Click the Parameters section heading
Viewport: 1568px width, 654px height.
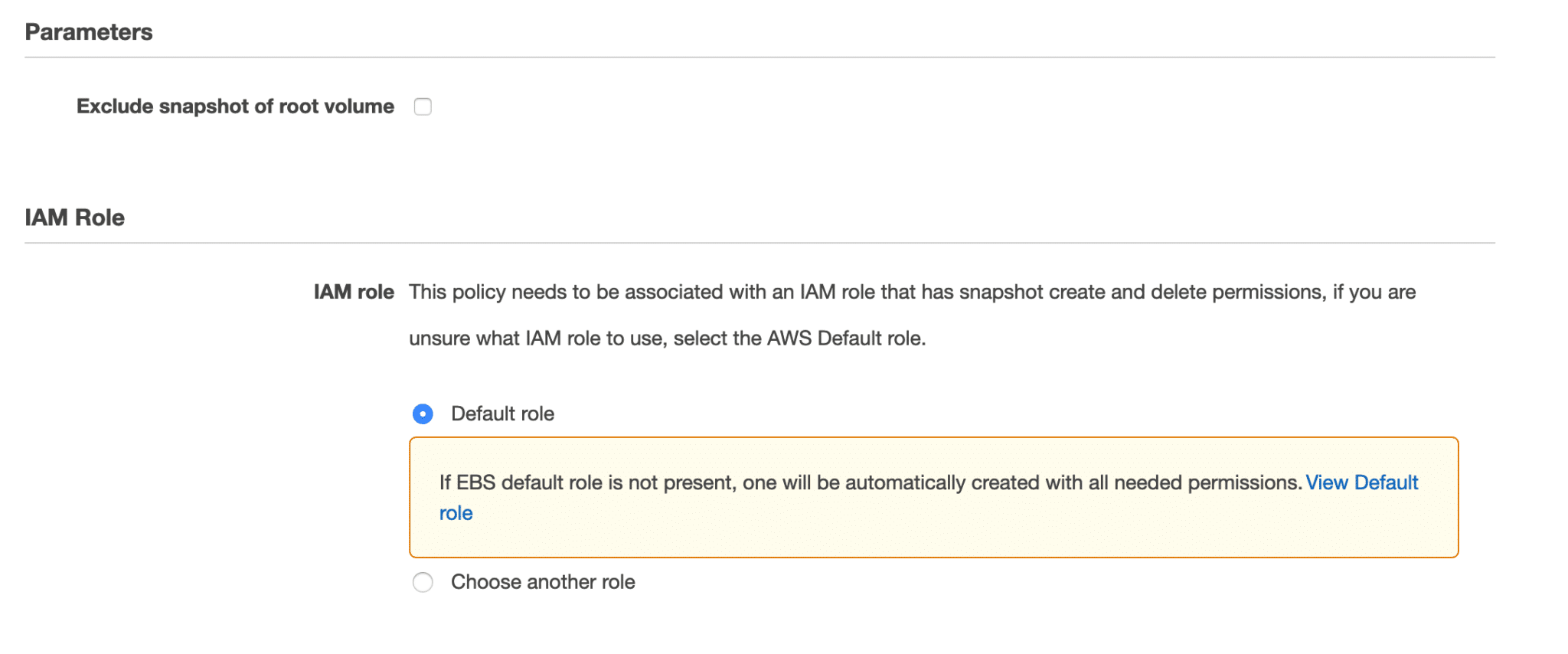coord(89,31)
